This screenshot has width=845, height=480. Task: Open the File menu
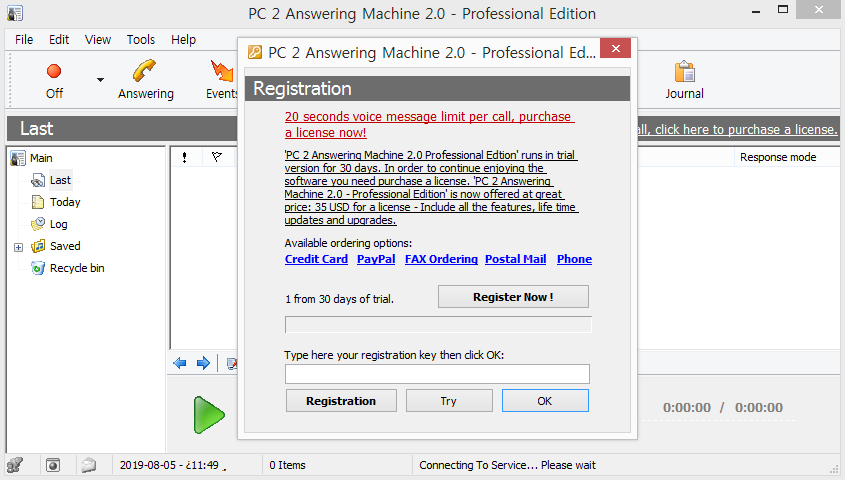(x=24, y=39)
